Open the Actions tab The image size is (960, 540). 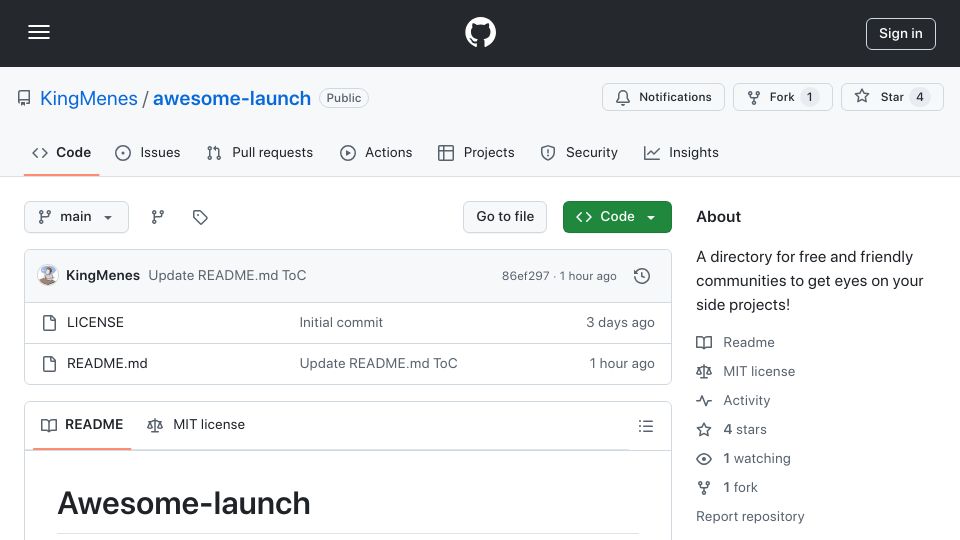point(376,152)
